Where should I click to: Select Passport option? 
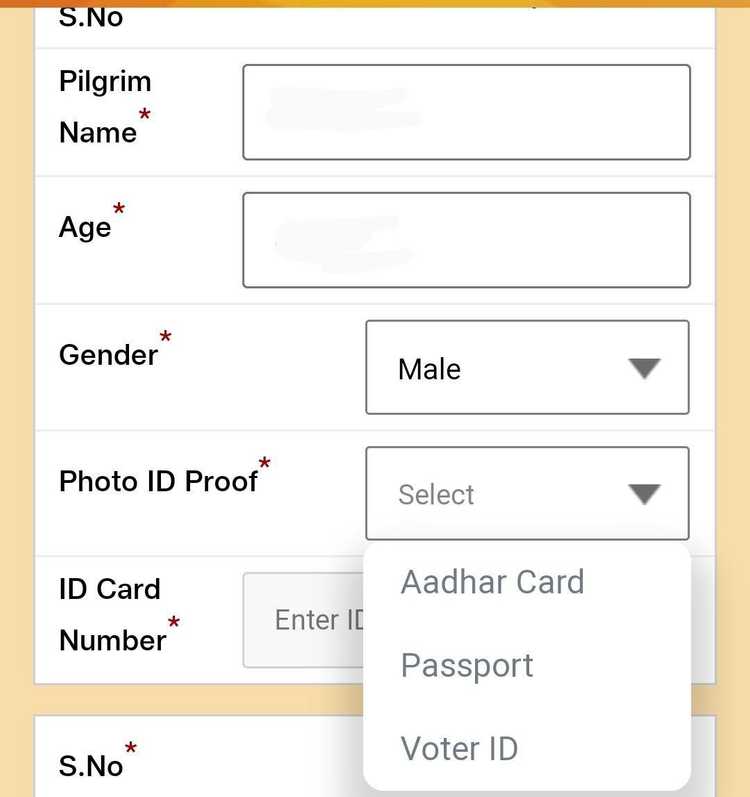click(467, 666)
